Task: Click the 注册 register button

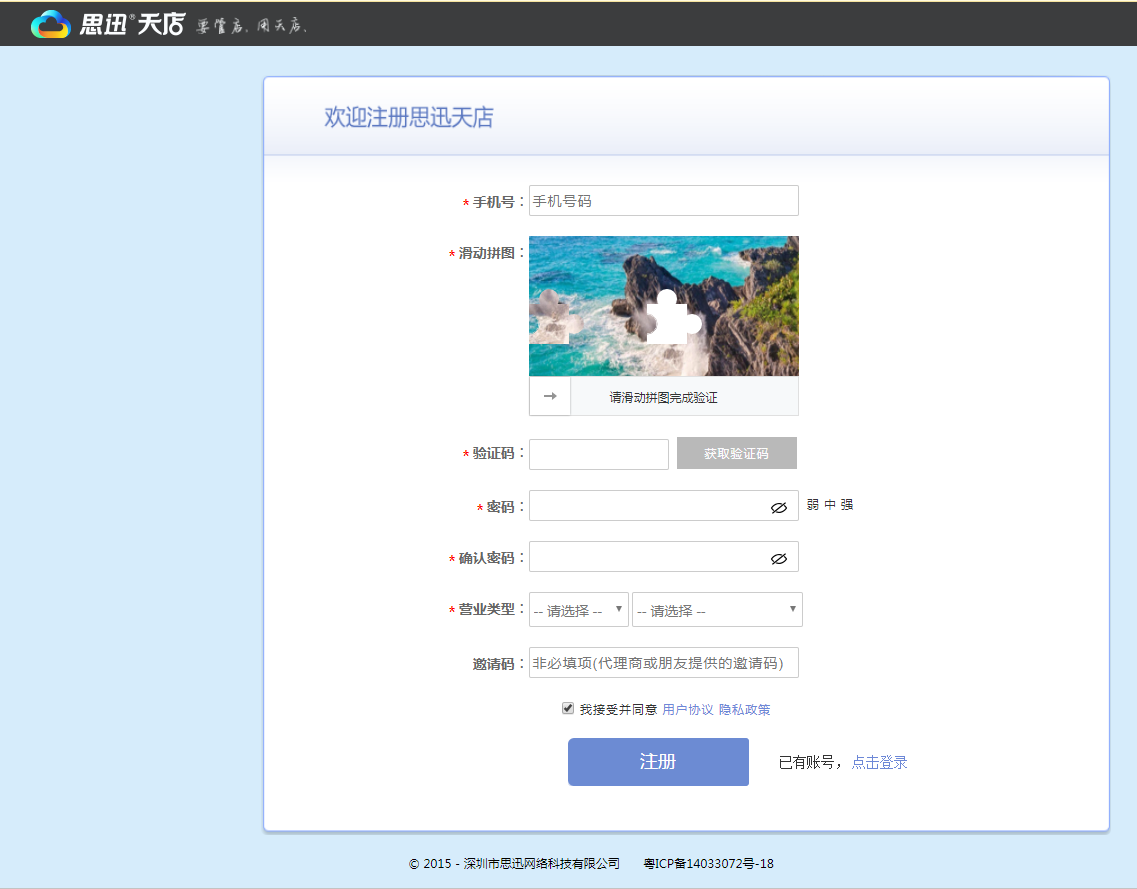Action: (x=658, y=761)
